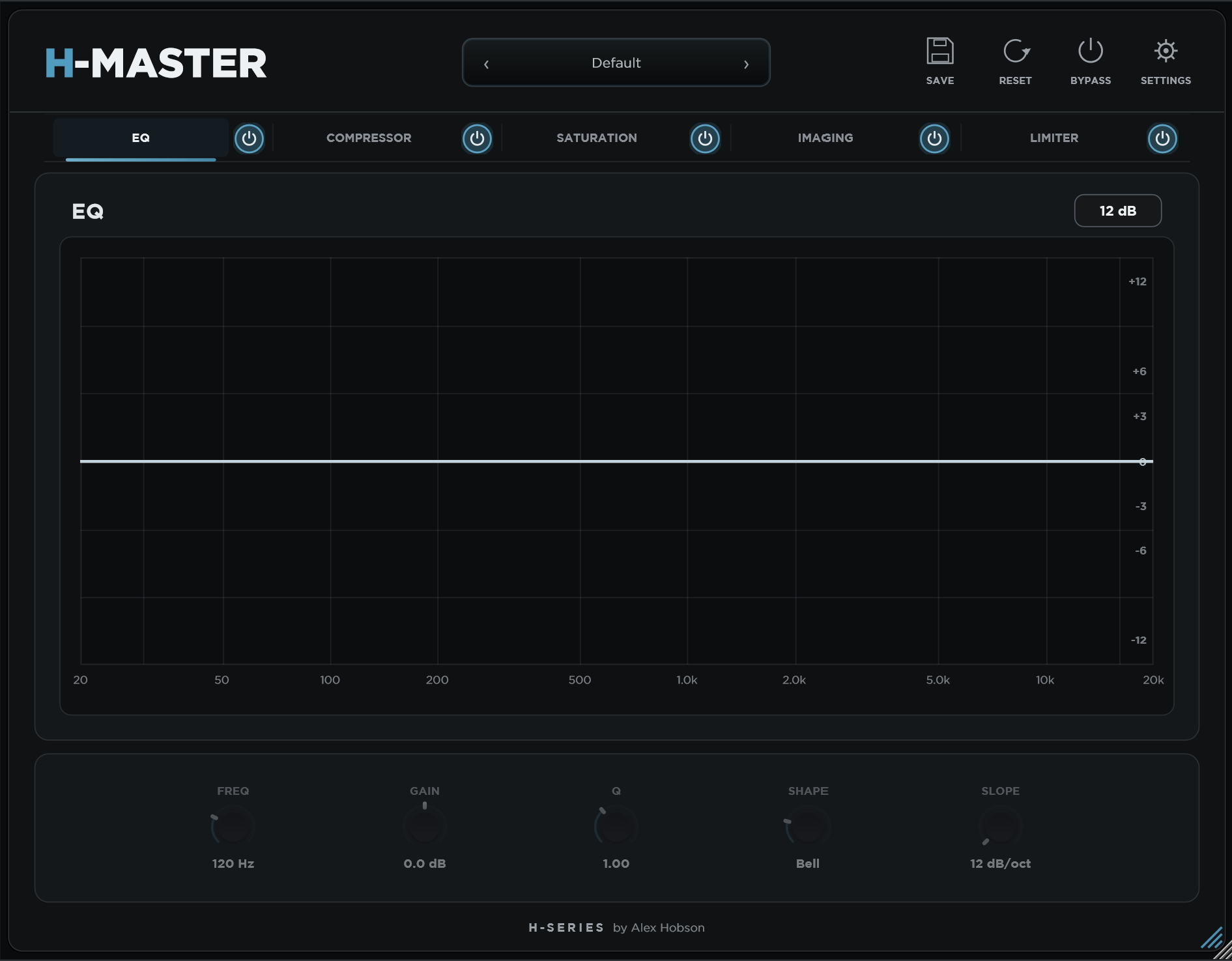
Task: Go to previous preset with left chevron
Action: tap(486, 64)
